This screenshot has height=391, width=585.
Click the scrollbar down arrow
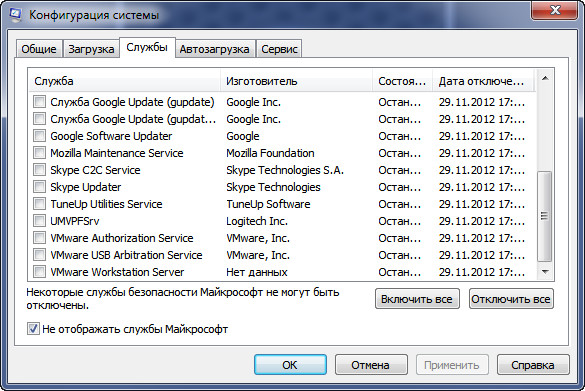coord(545,272)
